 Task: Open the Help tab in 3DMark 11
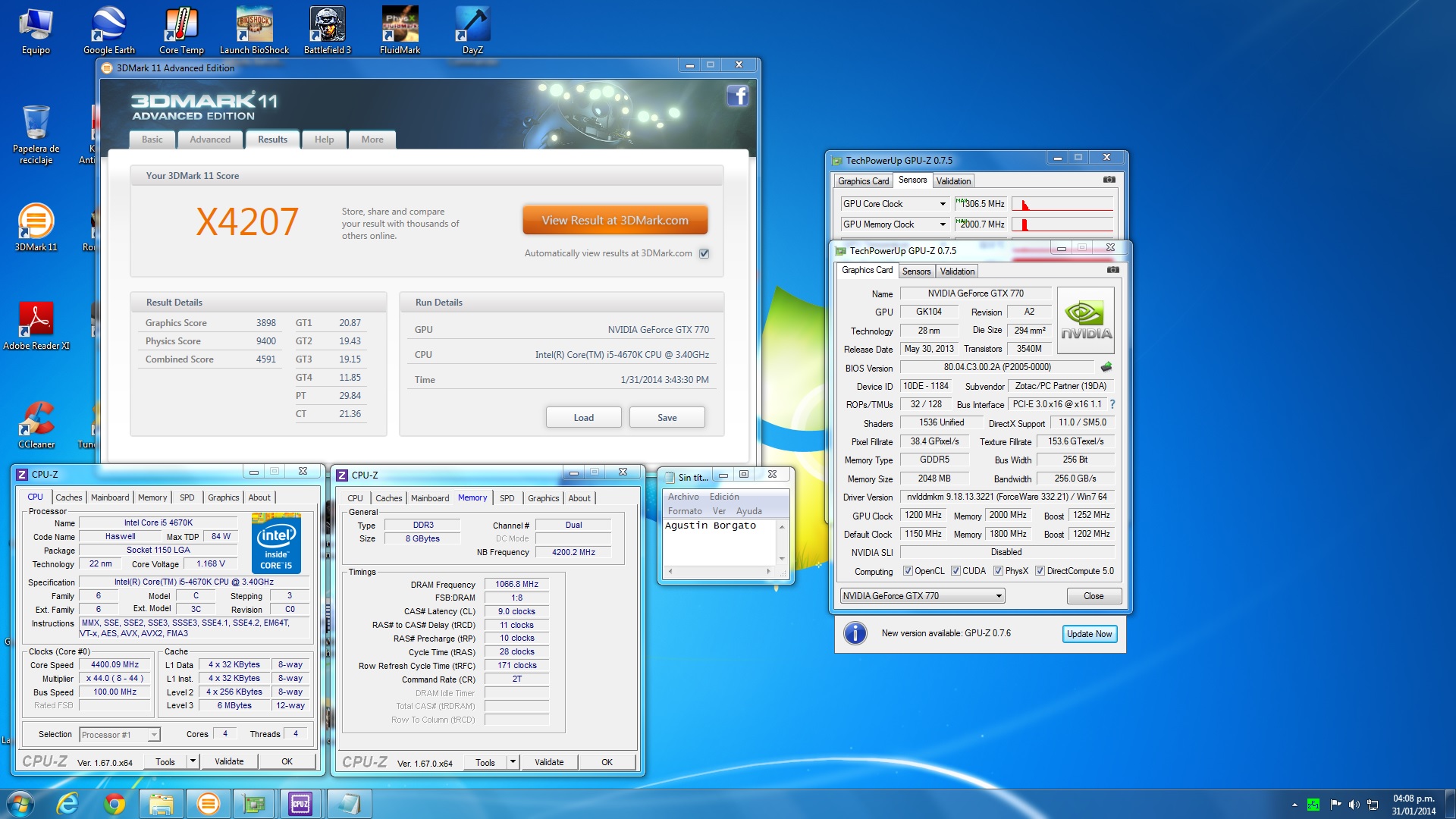click(324, 140)
